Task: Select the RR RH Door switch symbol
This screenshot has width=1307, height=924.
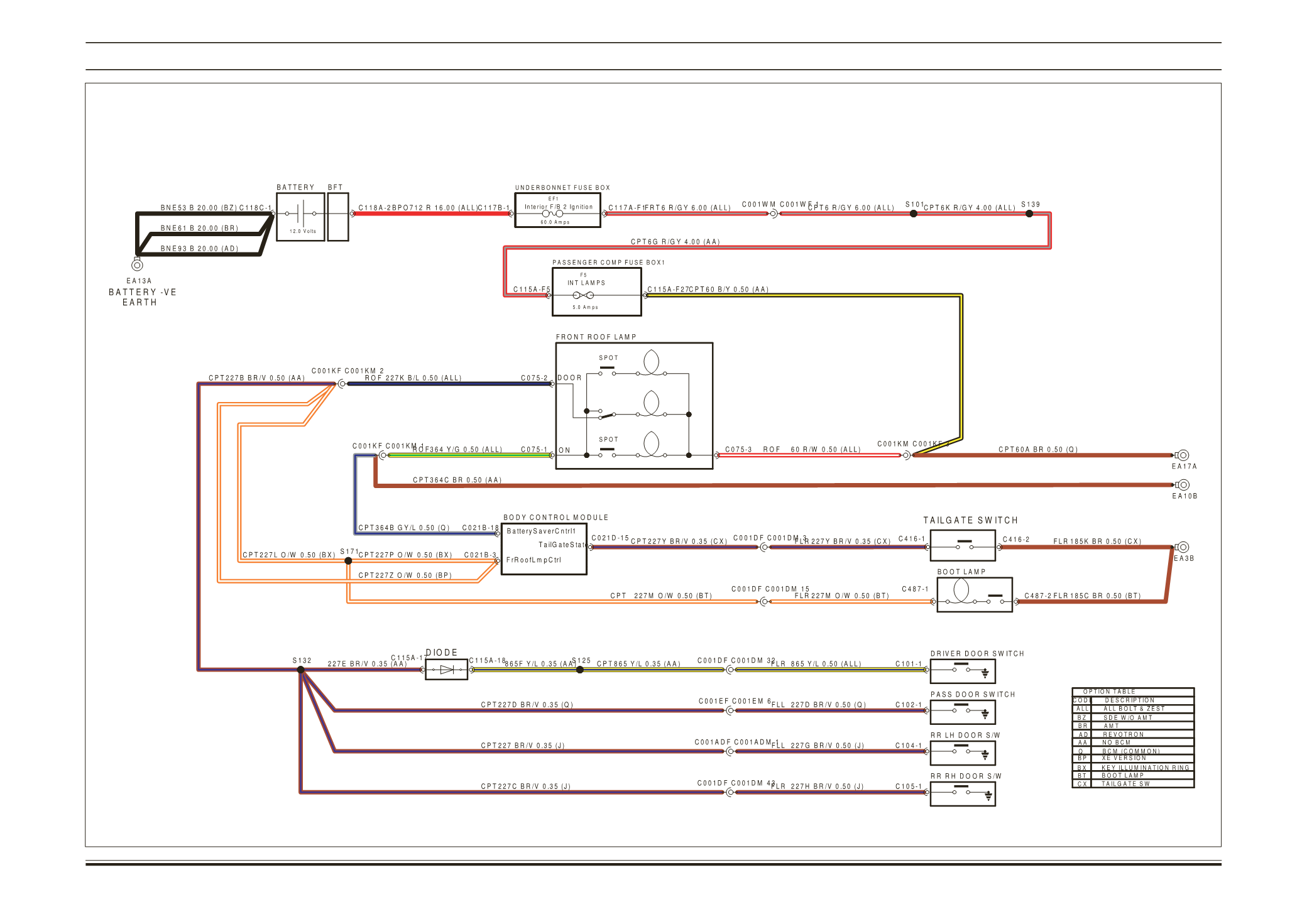Action: 963,794
